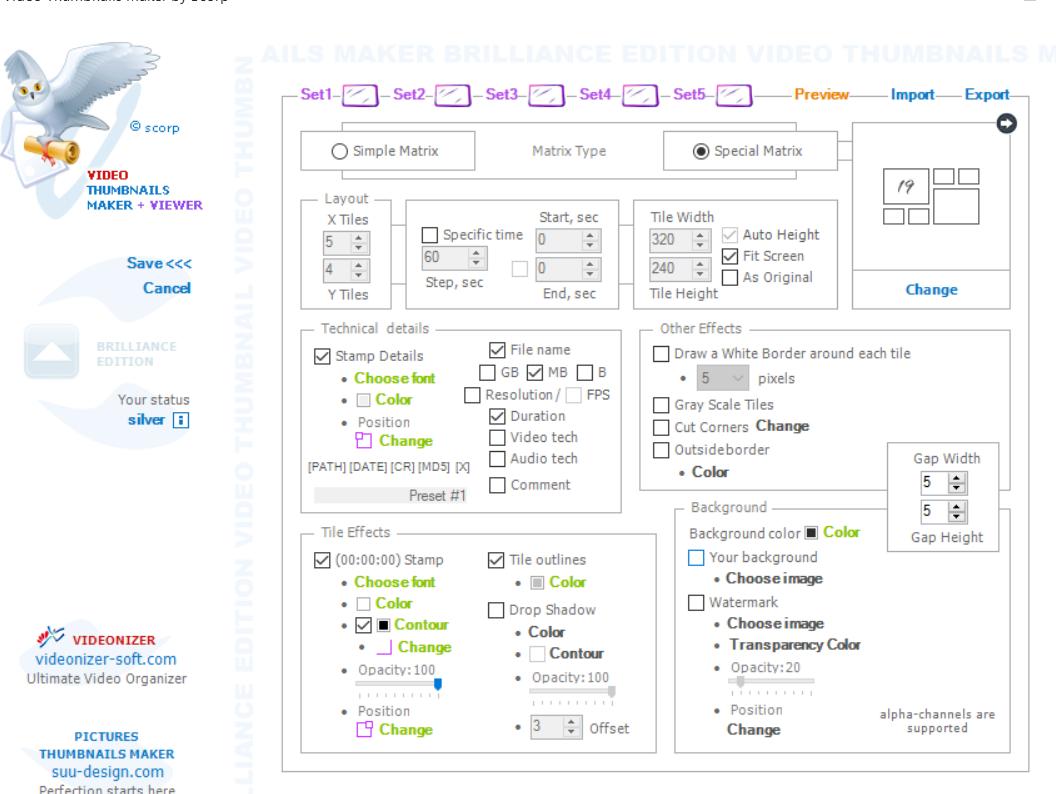1056x794 pixels.
Task: Enable the Gray Scale Tiles checkbox
Action: (x=661, y=405)
